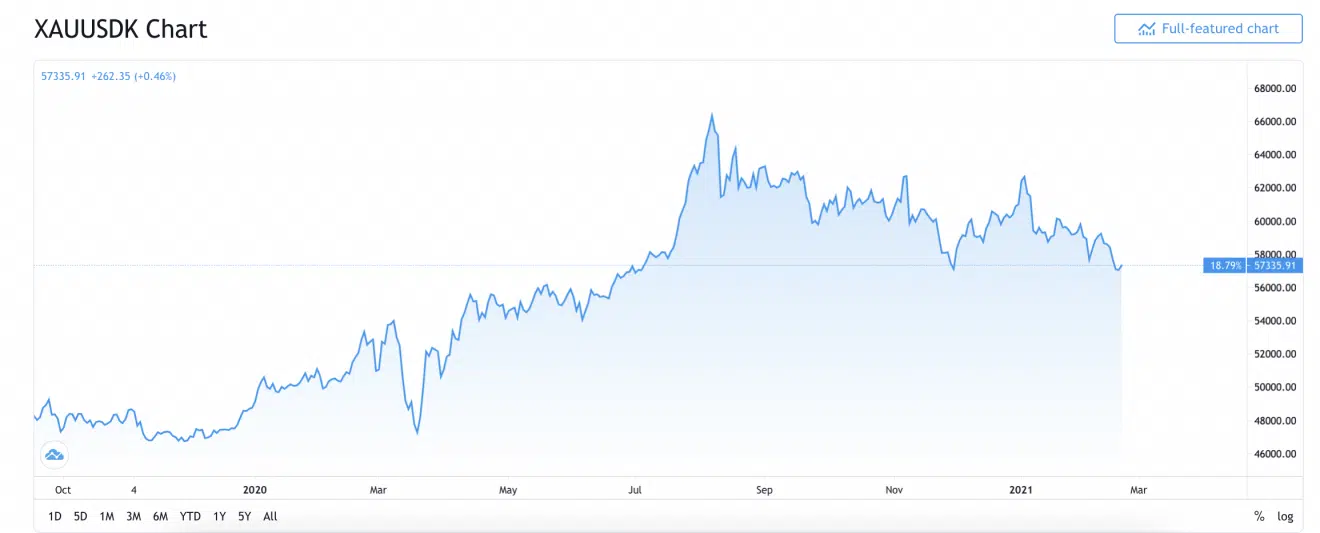Toggle log scale mode

(1285, 517)
